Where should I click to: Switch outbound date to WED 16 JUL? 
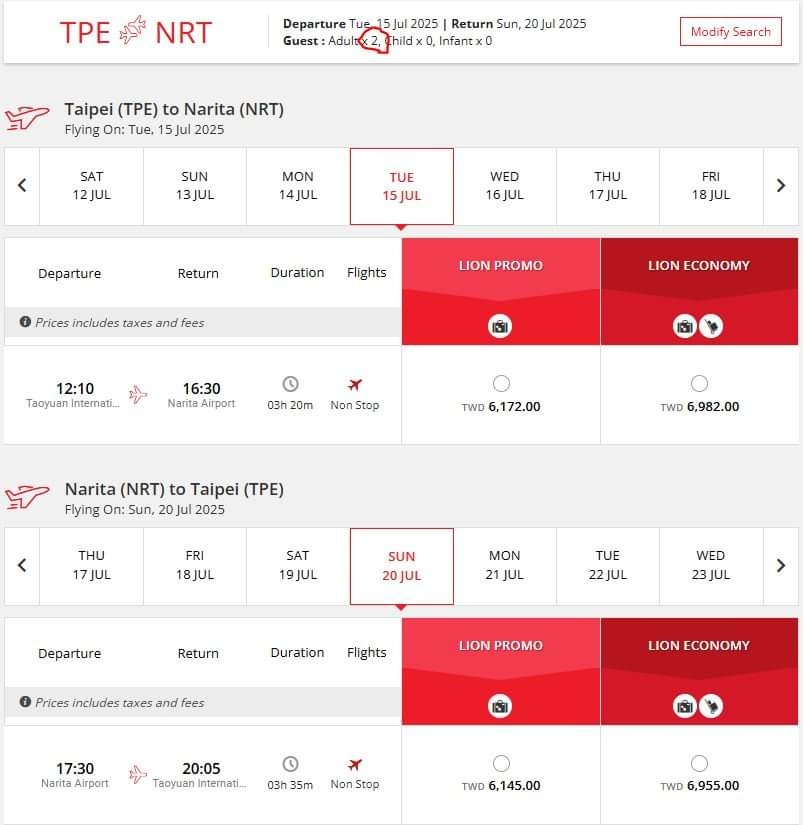(505, 186)
